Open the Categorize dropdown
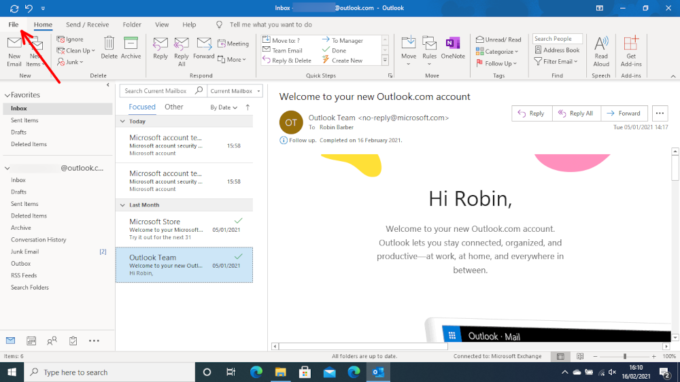The width and height of the screenshot is (680, 382). point(497,52)
